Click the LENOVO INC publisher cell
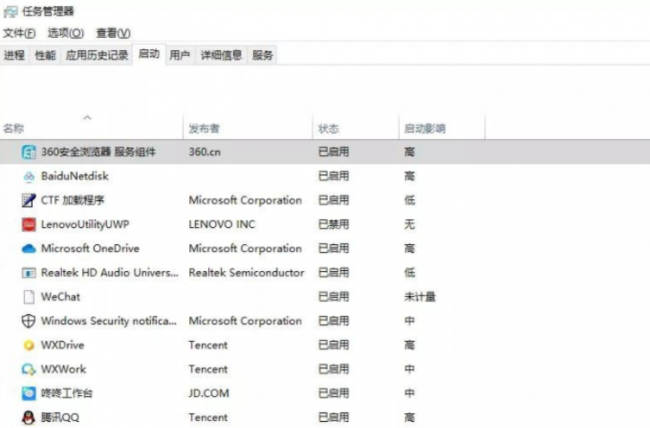The height and width of the screenshot is (428, 650). click(222, 224)
